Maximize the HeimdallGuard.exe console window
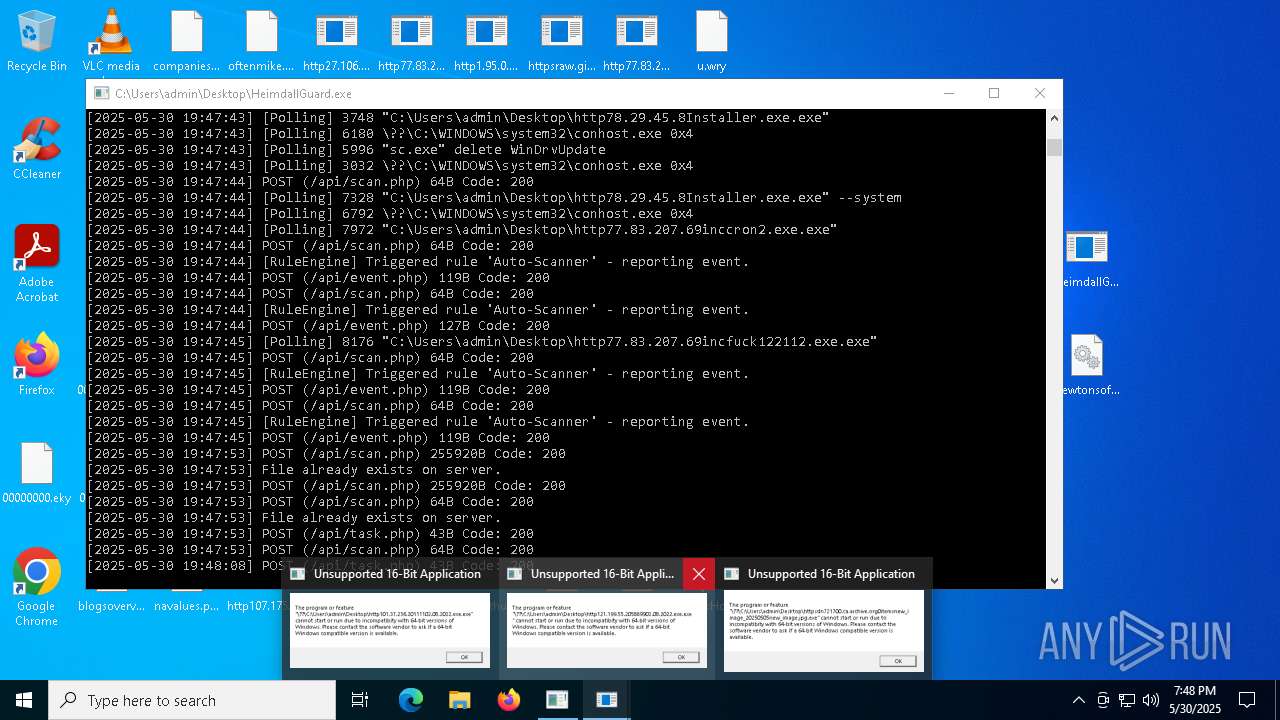Viewport: 1280px width, 720px height. coord(994,93)
